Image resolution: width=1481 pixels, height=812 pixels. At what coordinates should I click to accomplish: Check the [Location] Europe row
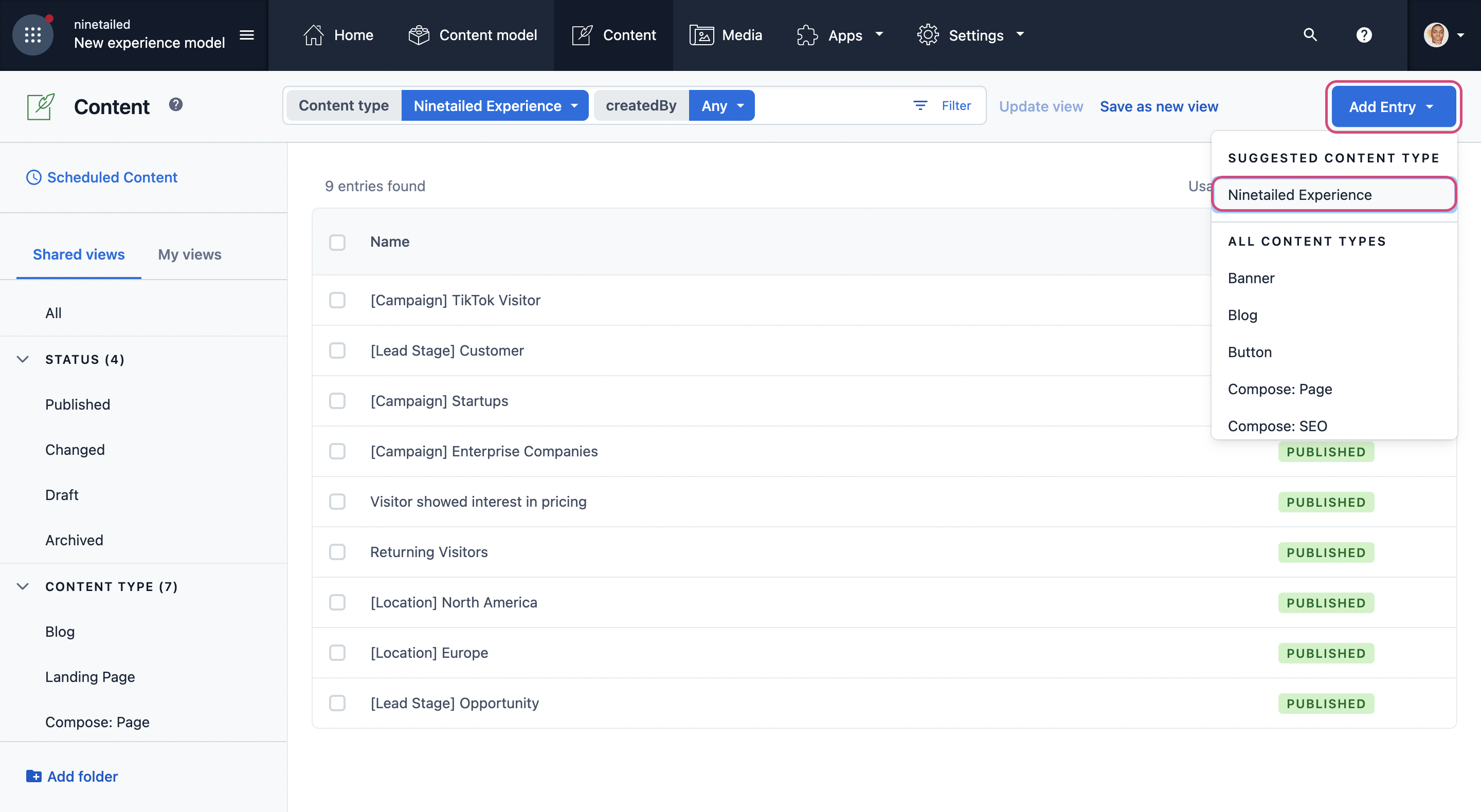[x=337, y=653]
